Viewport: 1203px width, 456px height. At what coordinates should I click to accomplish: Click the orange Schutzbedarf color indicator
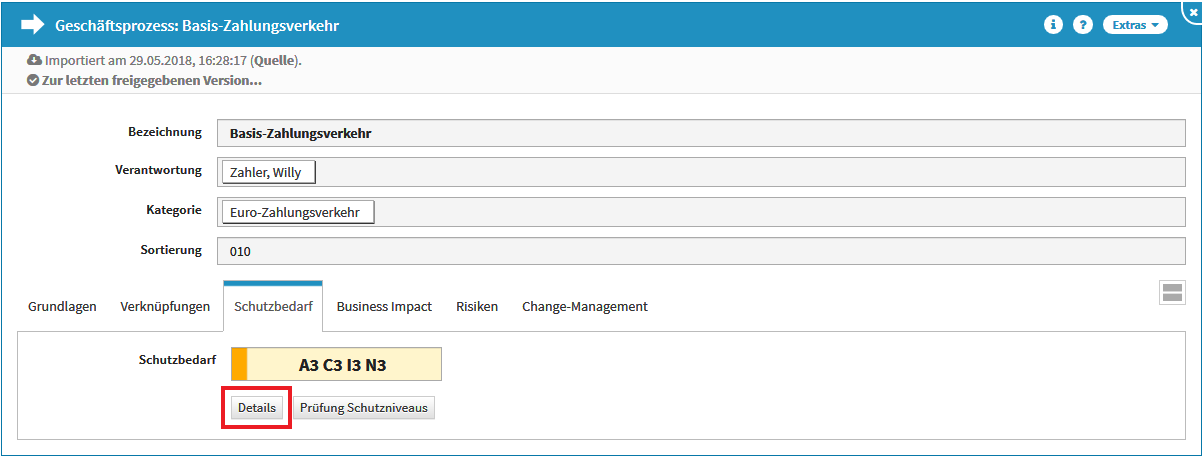(239, 365)
